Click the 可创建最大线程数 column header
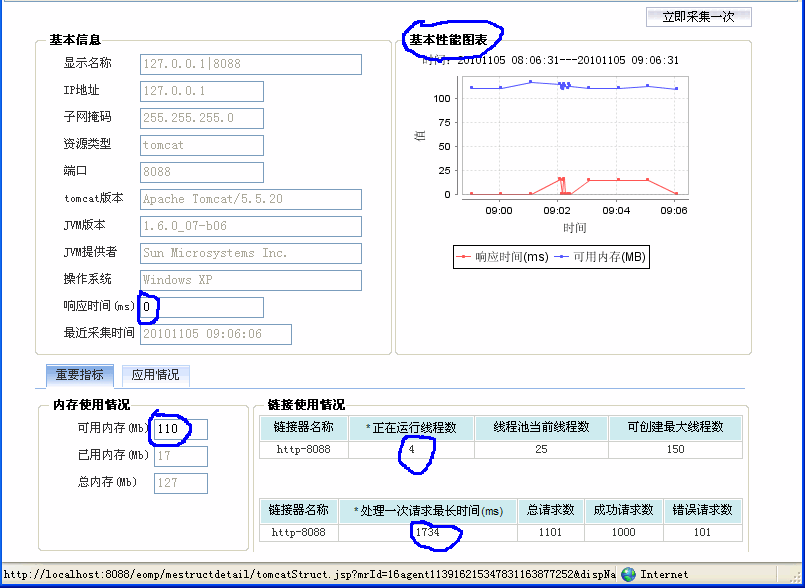805x588 pixels. tap(675, 427)
